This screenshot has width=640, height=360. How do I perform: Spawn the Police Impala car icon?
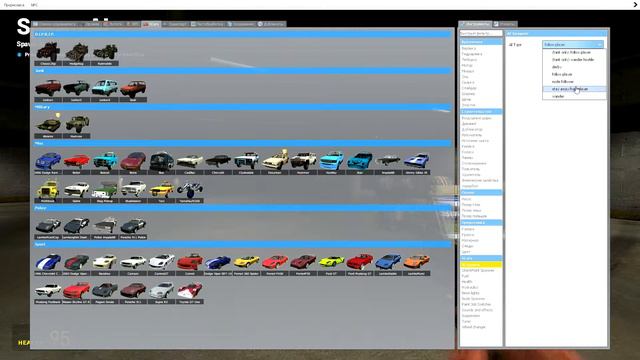(105, 227)
